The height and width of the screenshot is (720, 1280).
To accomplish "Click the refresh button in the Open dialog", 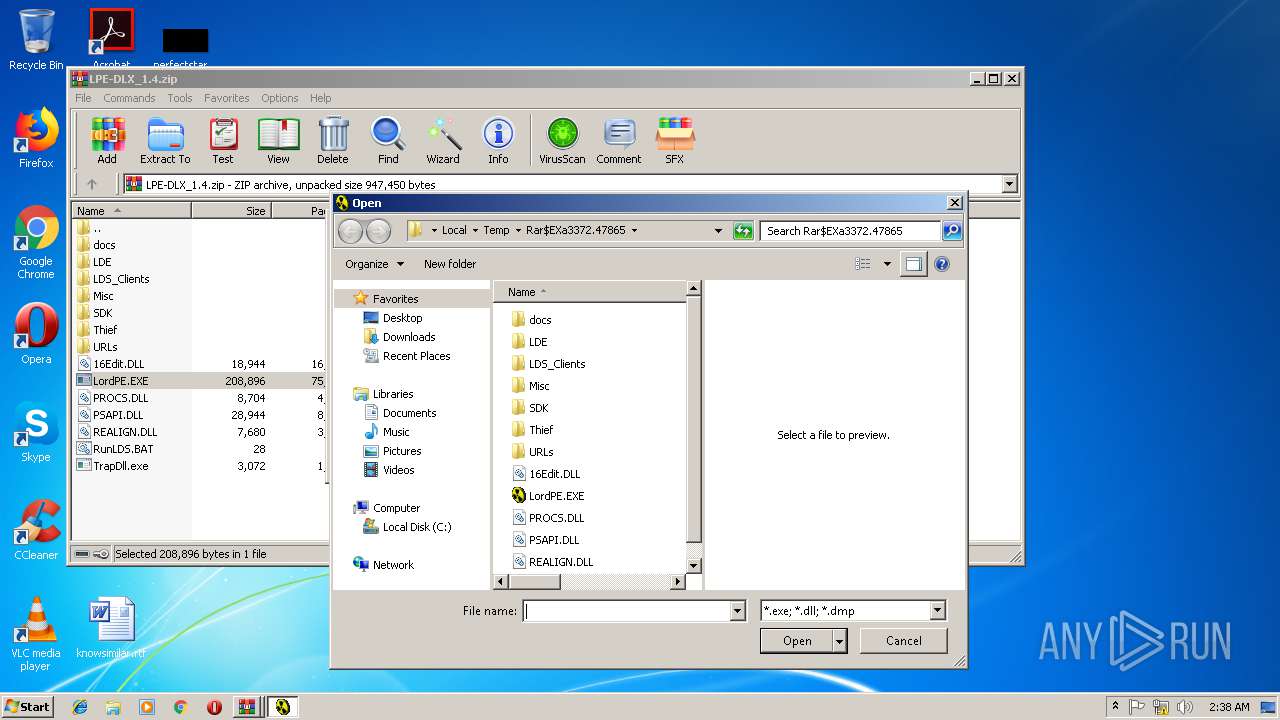I will (x=743, y=231).
